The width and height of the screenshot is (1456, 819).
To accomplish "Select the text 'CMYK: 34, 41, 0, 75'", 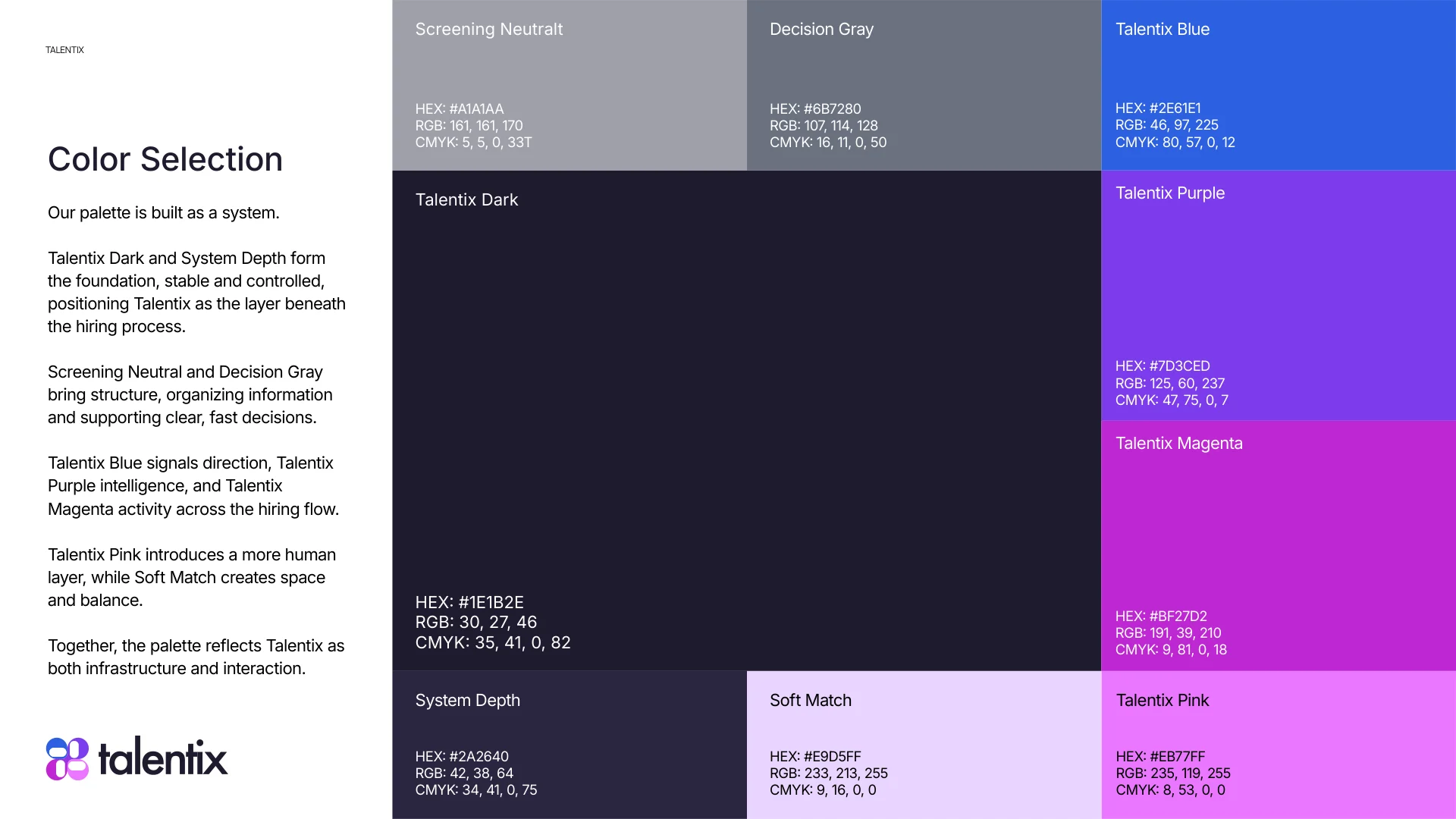I will 476,790.
